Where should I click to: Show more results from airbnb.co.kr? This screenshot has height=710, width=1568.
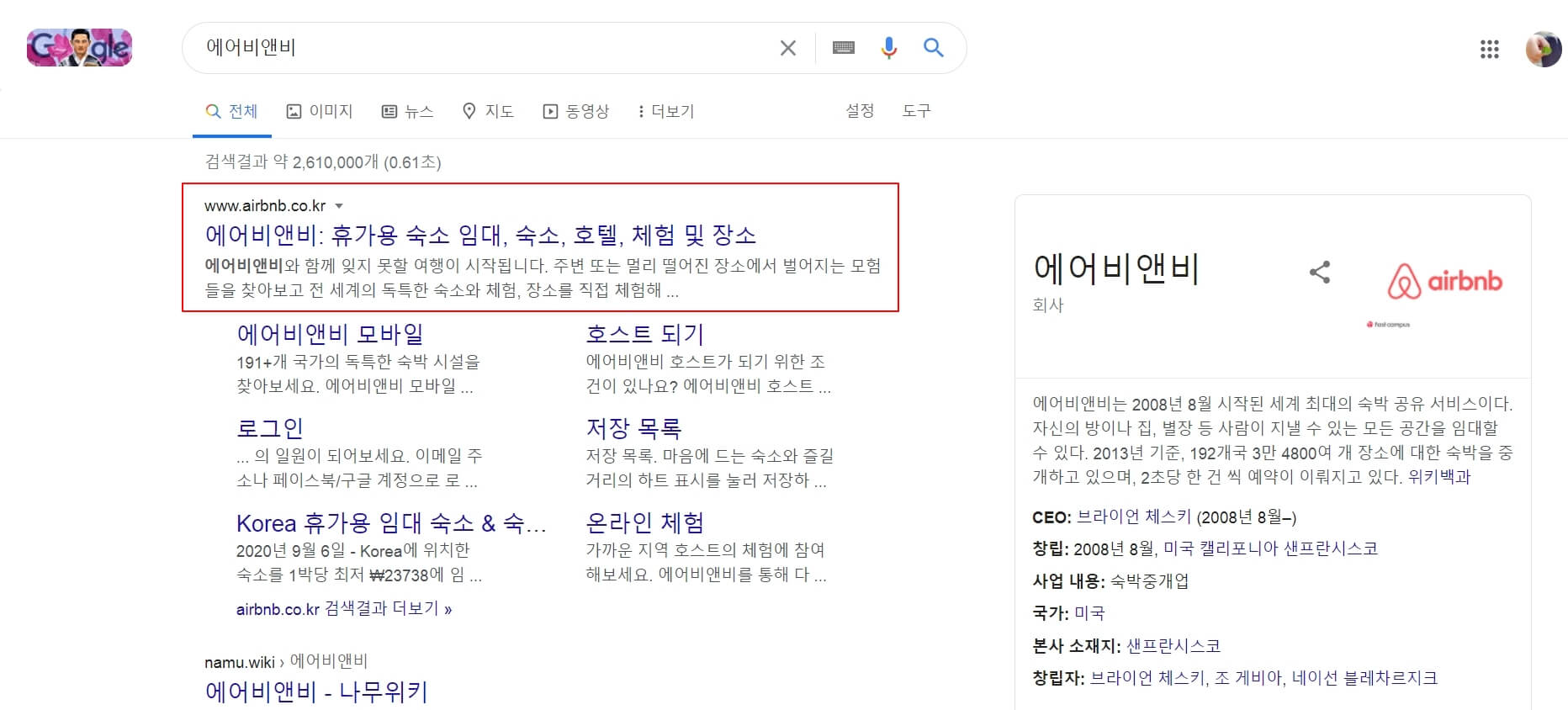click(344, 609)
